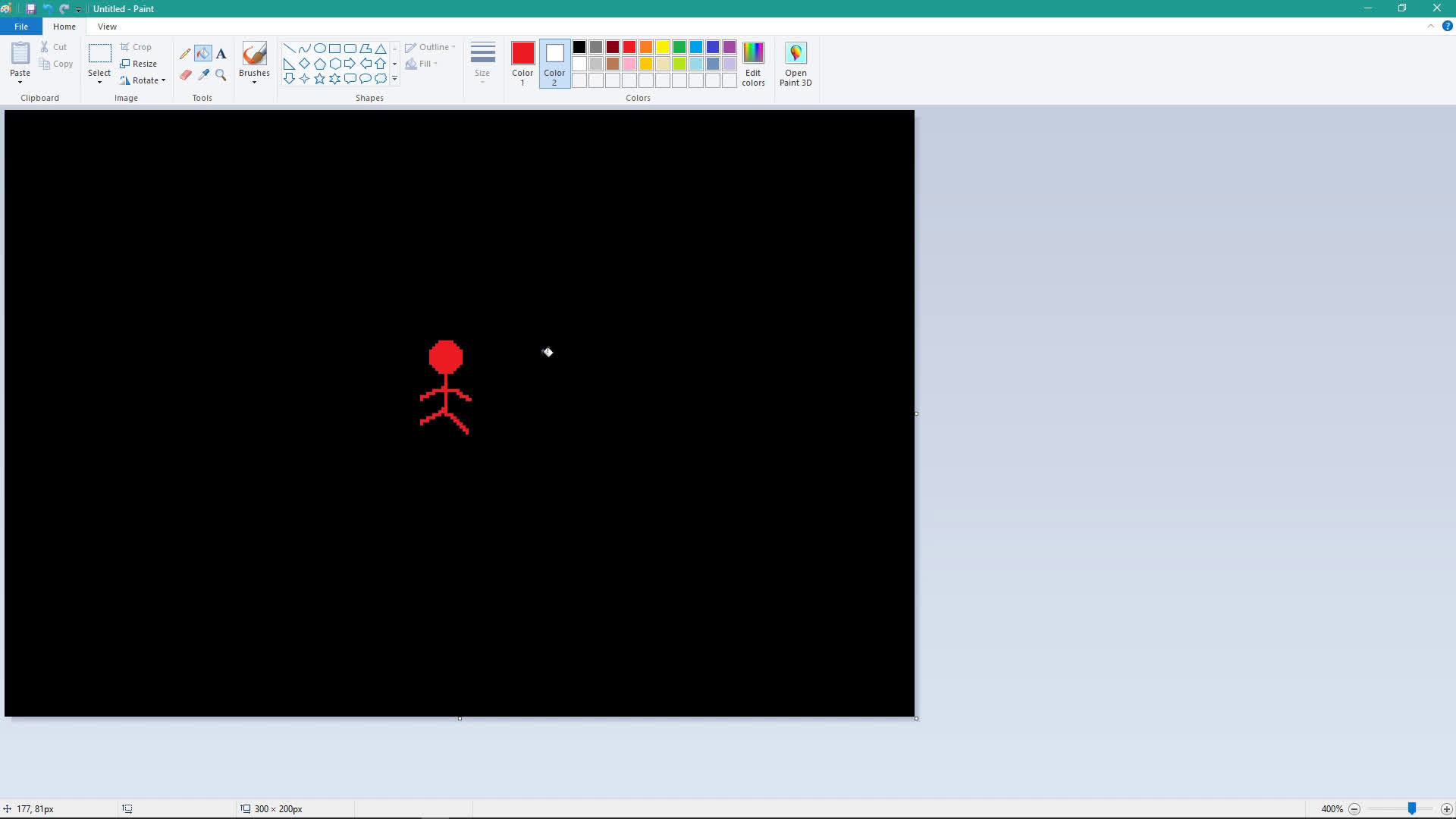The image size is (1456, 819).
Task: Choose the yellow color swatch
Action: (x=663, y=47)
